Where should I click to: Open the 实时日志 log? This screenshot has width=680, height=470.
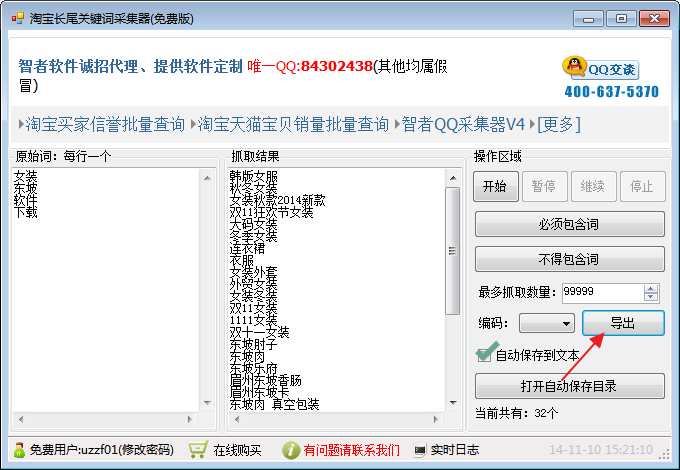tap(455, 450)
